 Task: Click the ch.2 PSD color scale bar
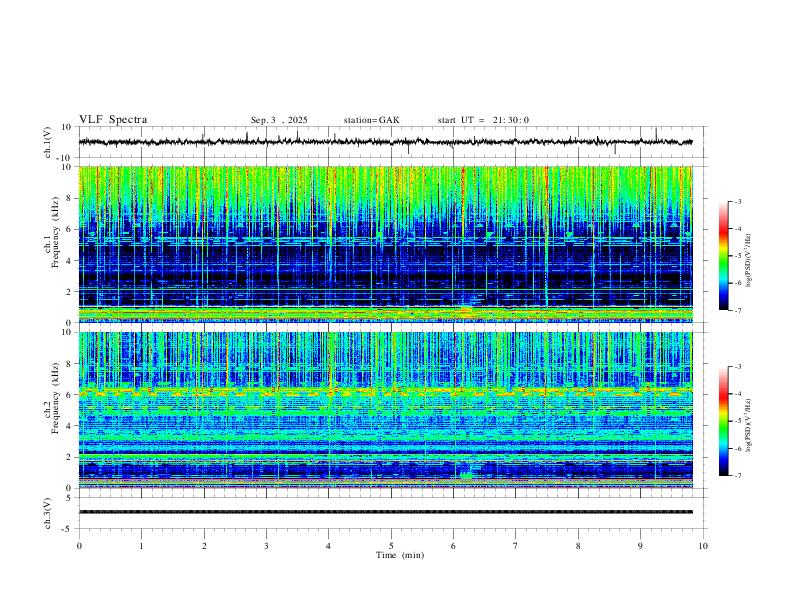pyautogui.click(x=723, y=421)
